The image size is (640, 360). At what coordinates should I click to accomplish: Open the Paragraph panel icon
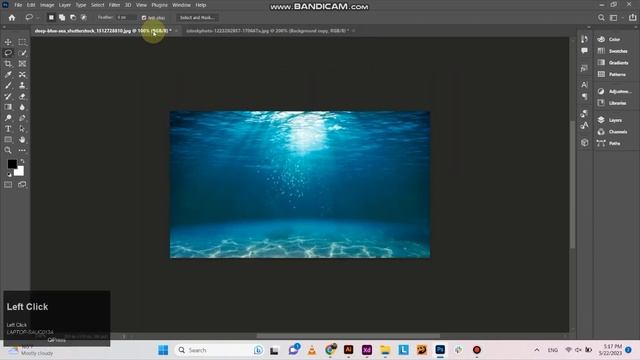[x=584, y=96]
